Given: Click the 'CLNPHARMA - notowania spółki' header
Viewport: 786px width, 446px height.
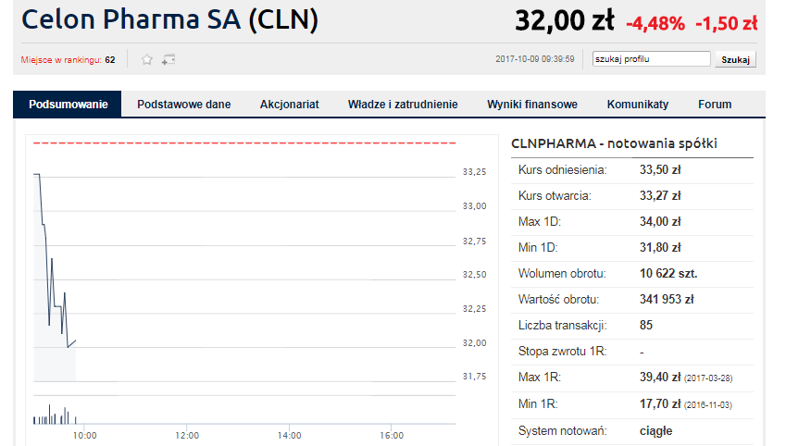Looking at the screenshot, I should tap(614, 143).
